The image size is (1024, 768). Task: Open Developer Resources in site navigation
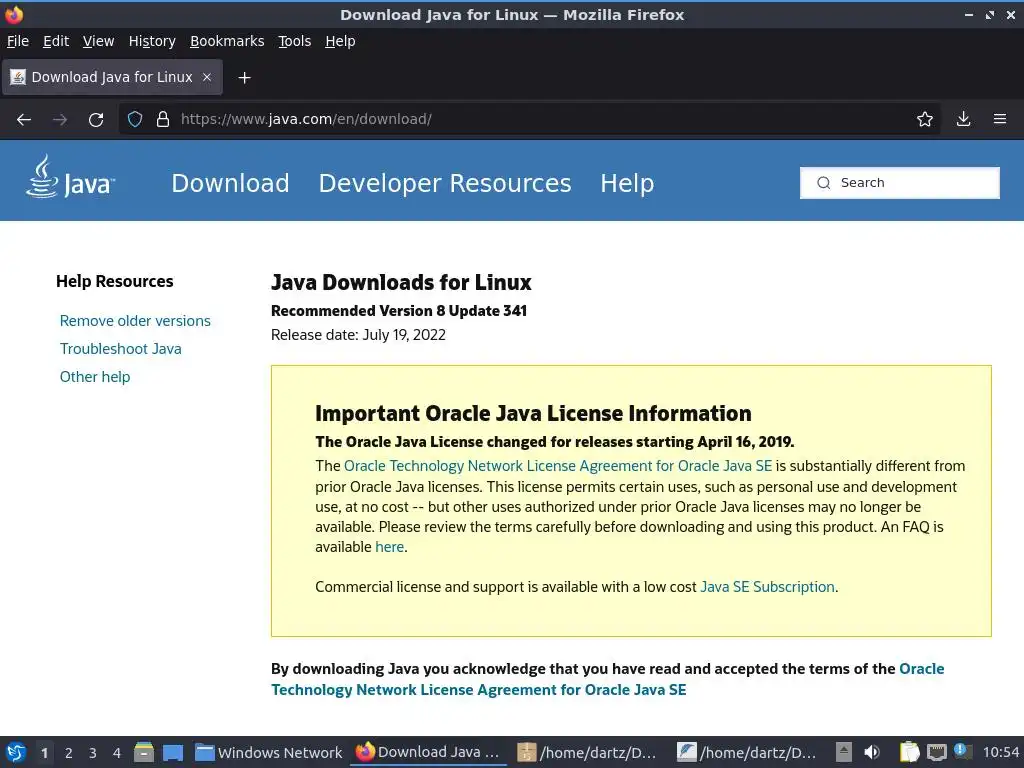click(x=445, y=184)
